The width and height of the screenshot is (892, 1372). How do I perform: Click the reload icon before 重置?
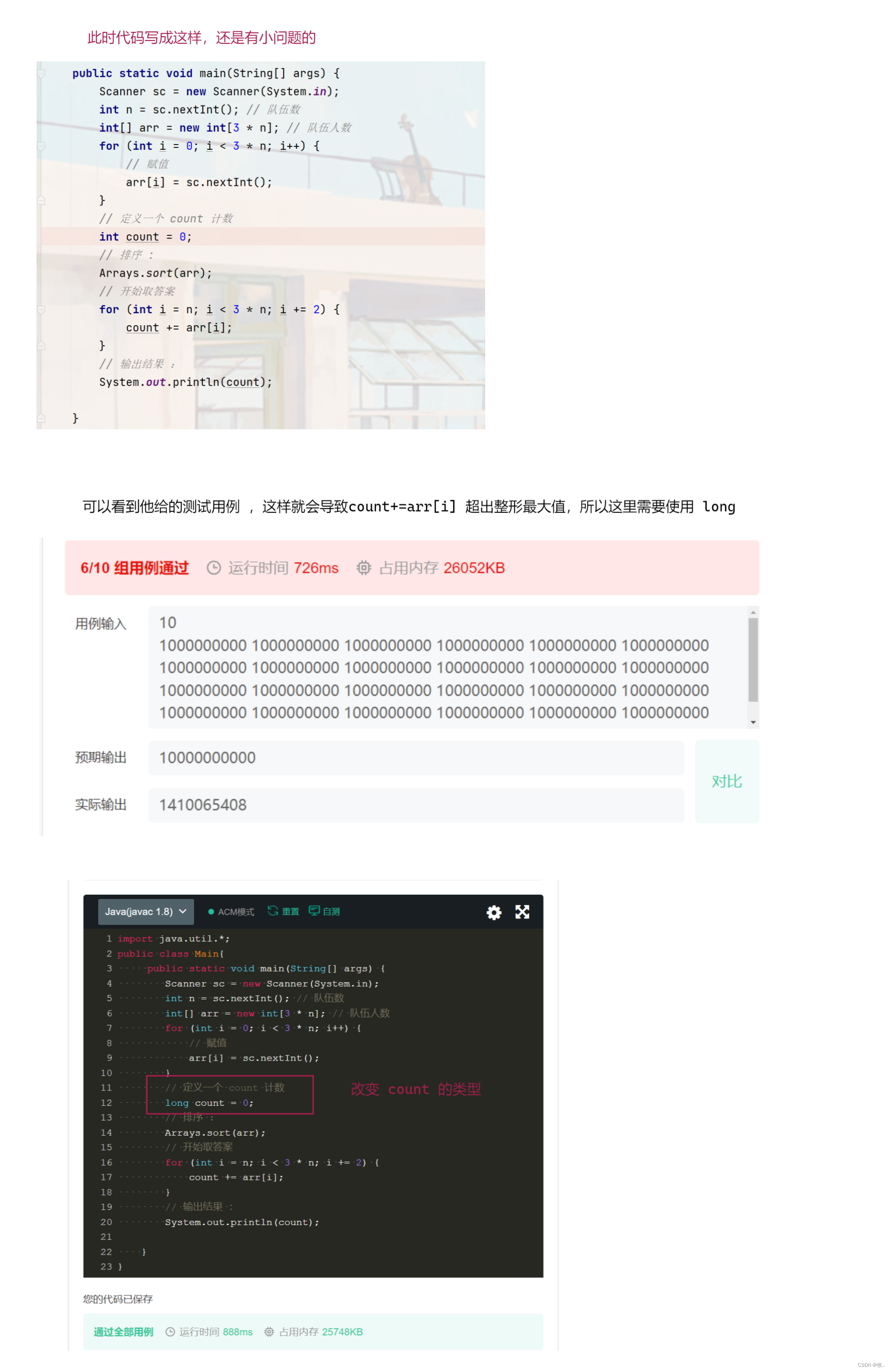click(273, 911)
